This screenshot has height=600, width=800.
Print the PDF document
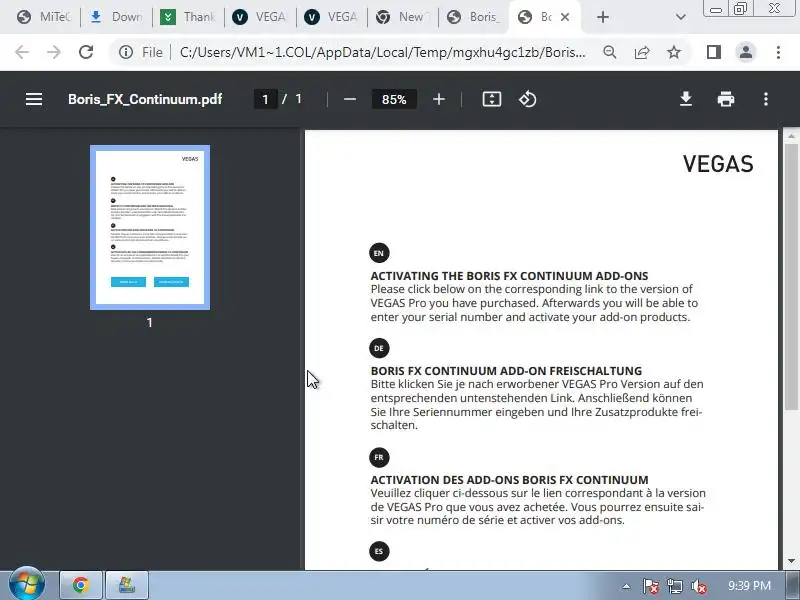(x=726, y=99)
